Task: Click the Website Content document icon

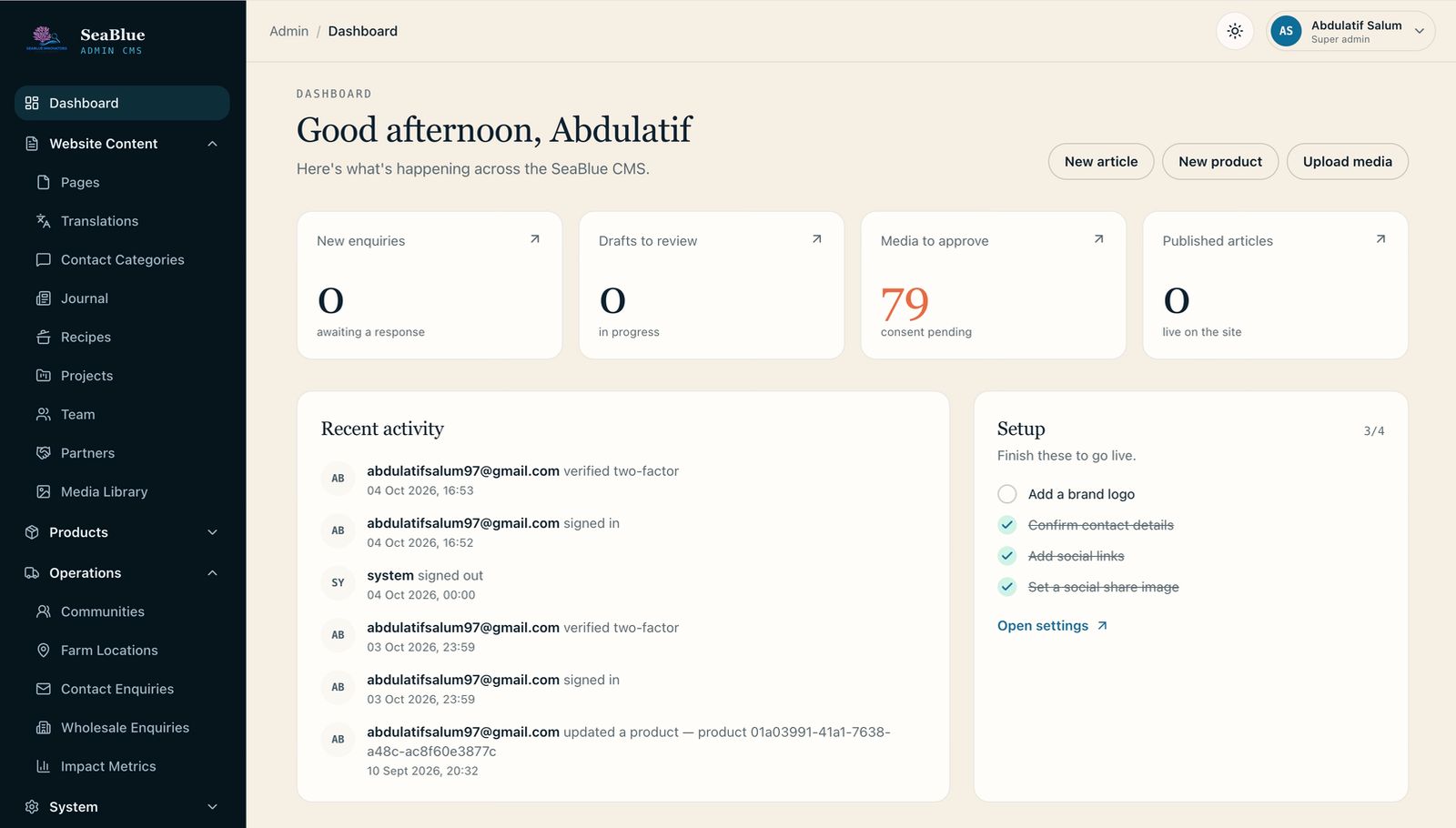Action: pyautogui.click(x=32, y=144)
